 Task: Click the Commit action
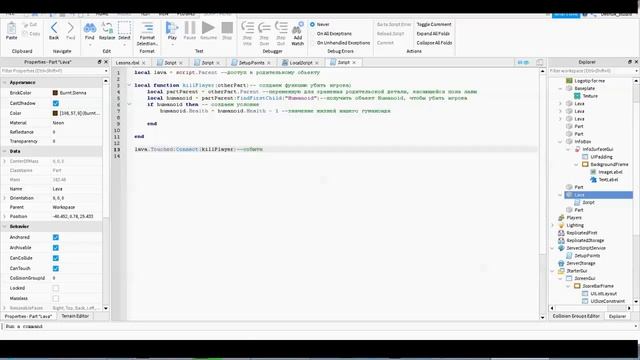pyautogui.click(x=385, y=43)
